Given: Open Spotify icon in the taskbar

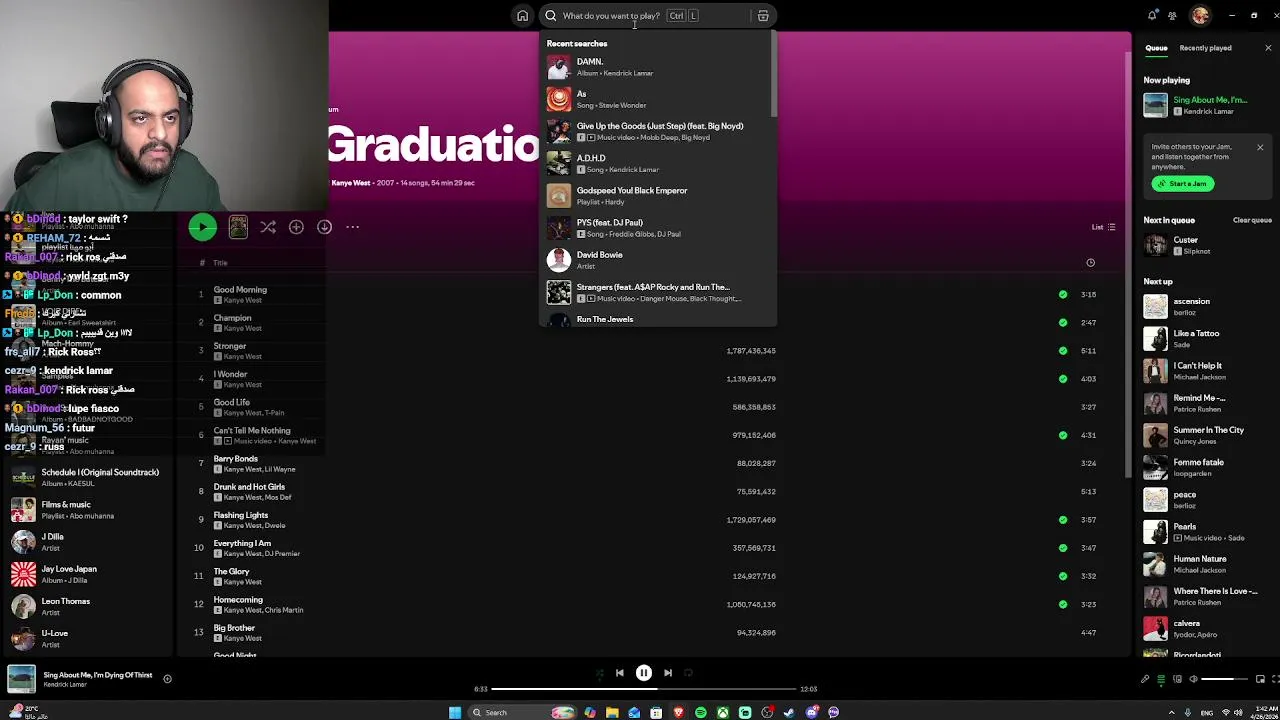Looking at the screenshot, I should click(700, 712).
